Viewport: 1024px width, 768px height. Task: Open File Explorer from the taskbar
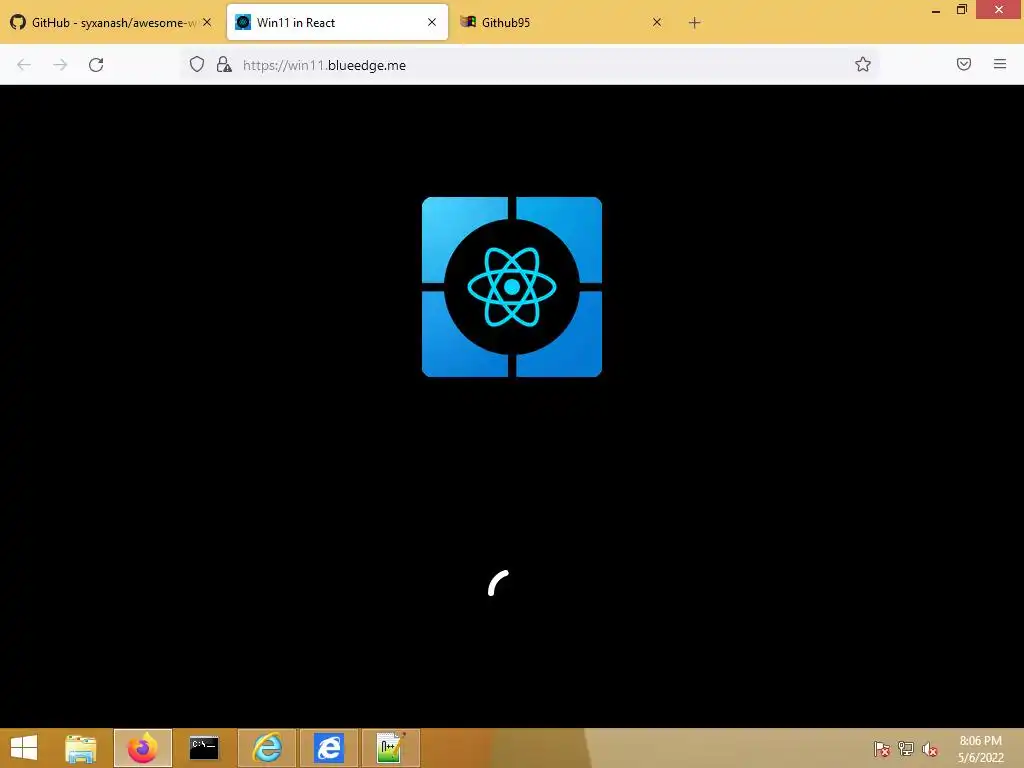tap(81, 748)
